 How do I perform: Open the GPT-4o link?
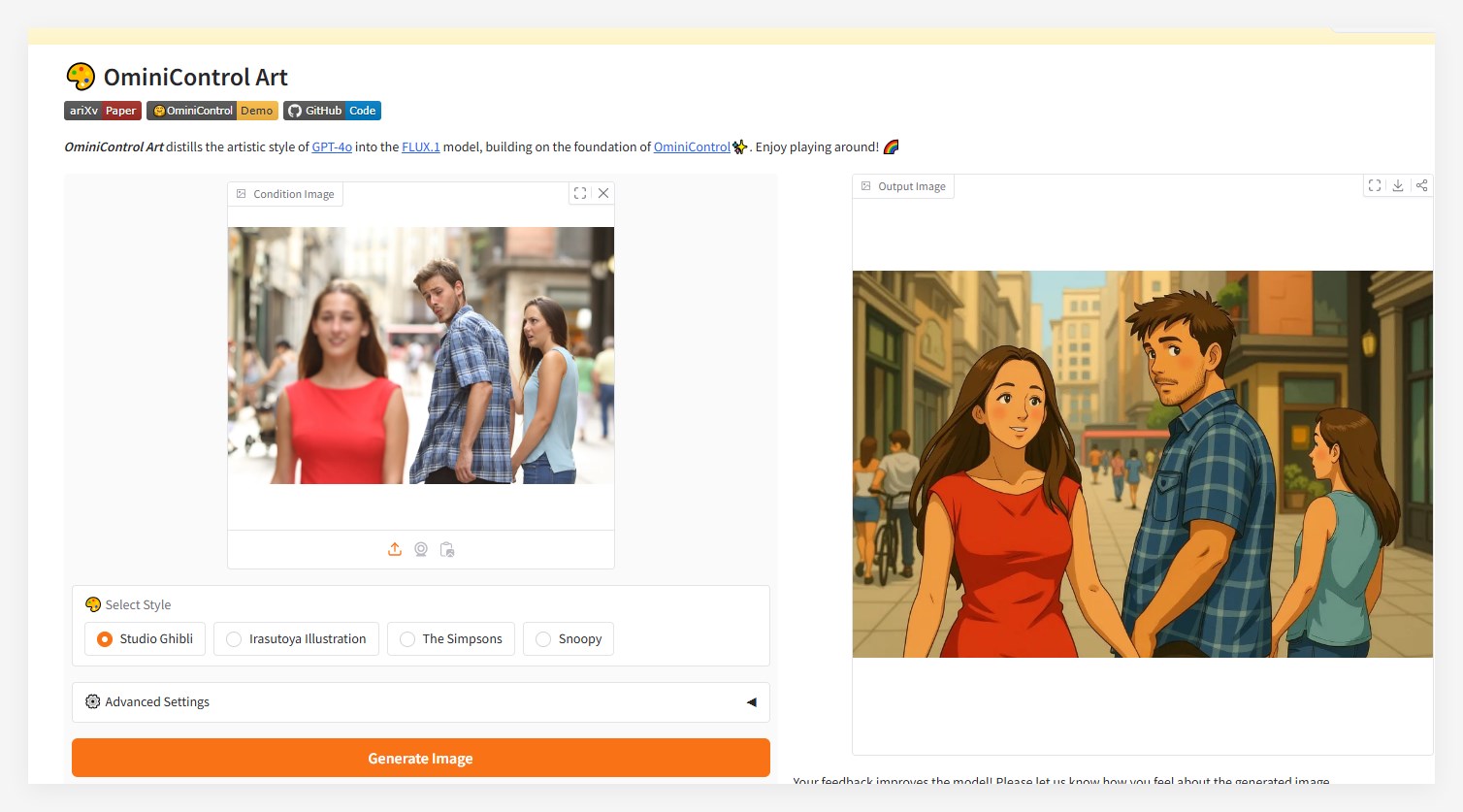[x=332, y=147]
